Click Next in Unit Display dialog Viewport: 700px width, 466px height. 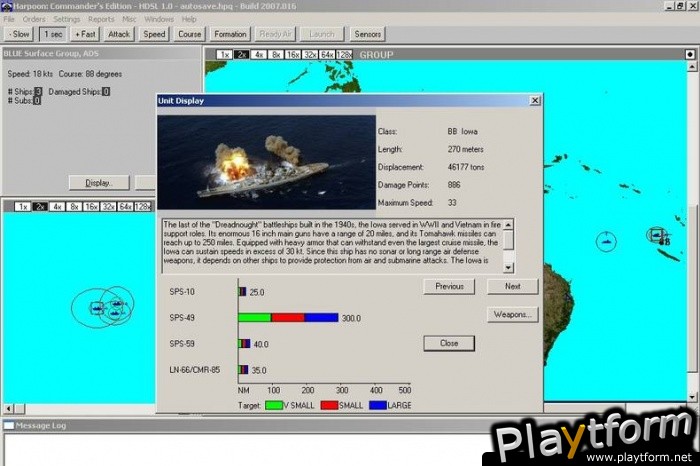tap(512, 287)
